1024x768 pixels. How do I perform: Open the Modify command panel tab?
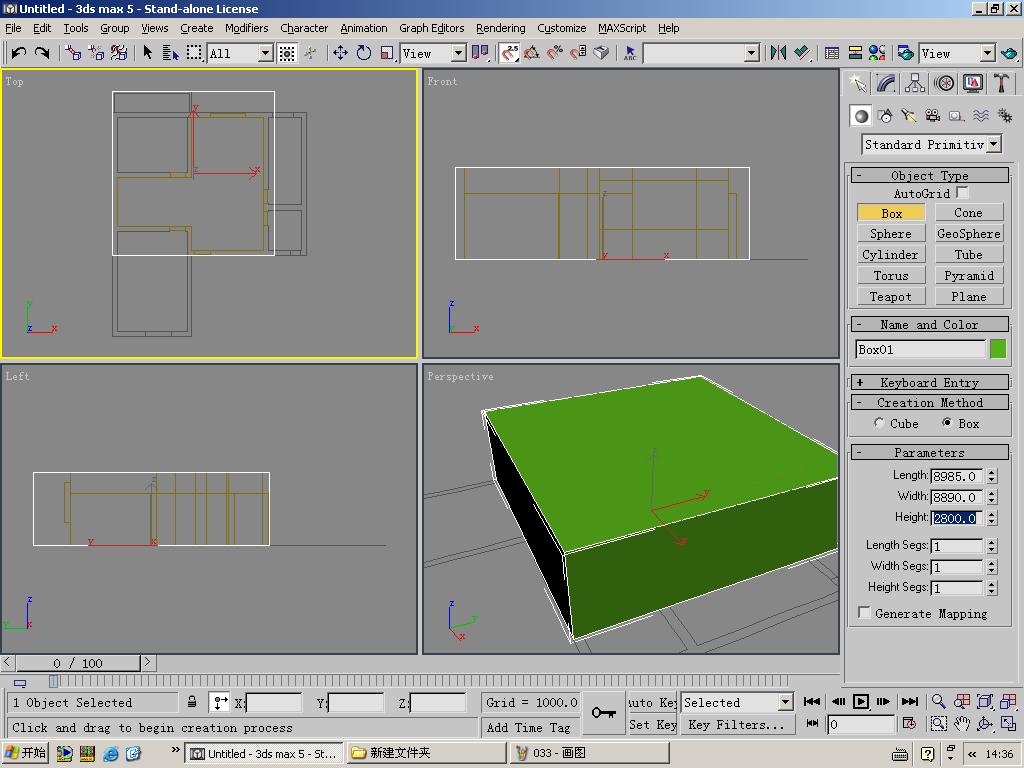pyautogui.click(x=886, y=84)
